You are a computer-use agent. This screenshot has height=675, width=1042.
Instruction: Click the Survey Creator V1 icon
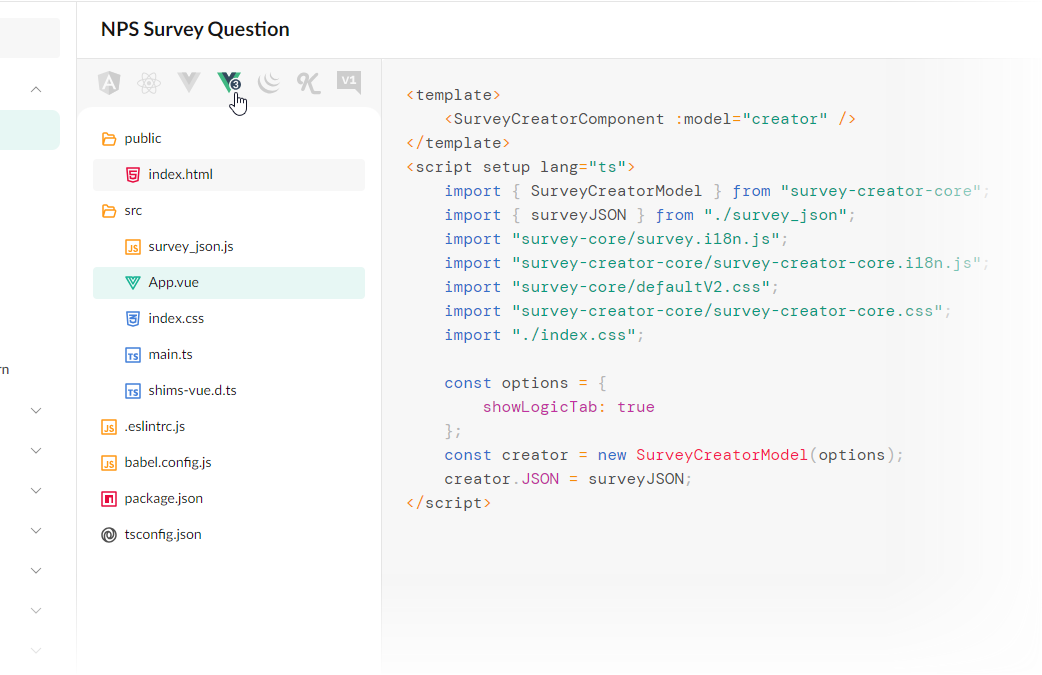348,83
